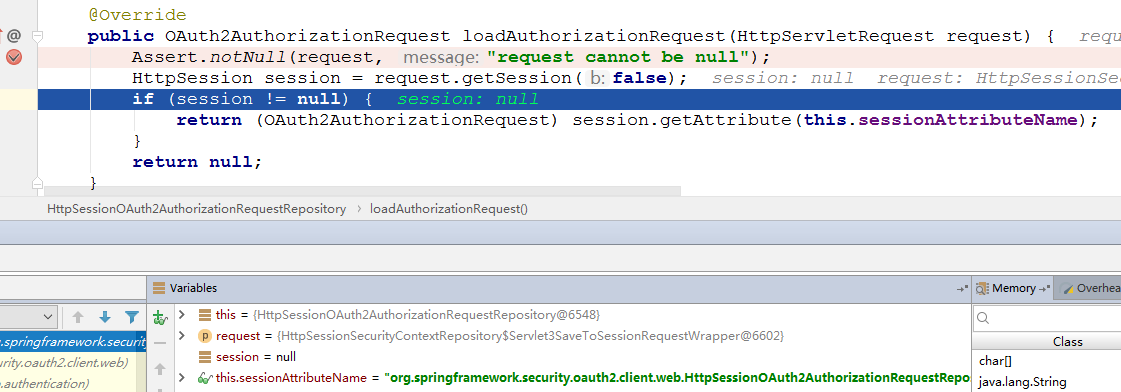Expand the 'request' variable node

click(182, 335)
